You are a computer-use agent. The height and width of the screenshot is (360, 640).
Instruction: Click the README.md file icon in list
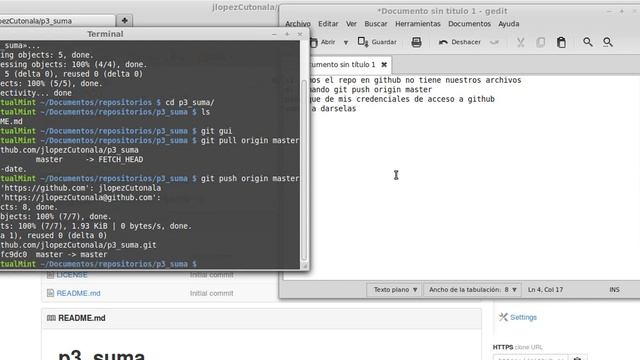50,293
